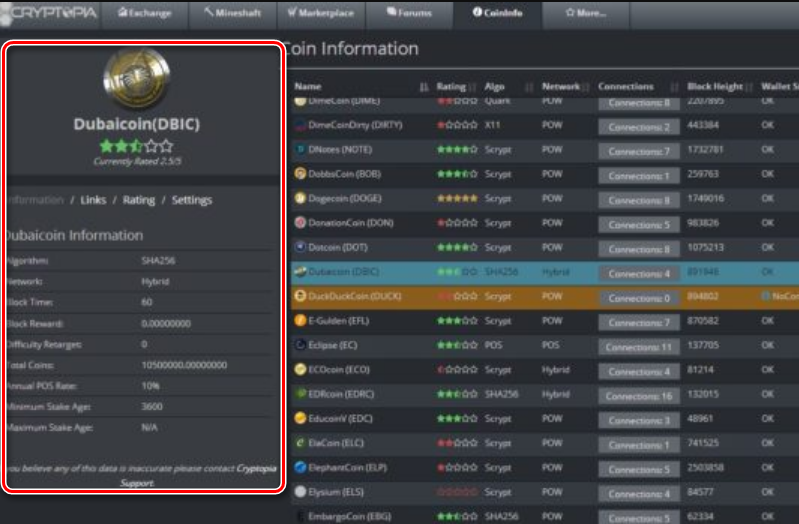The image size is (799, 524).
Task: Select the E-Gulden (EFL) name
Action: pos(338,321)
